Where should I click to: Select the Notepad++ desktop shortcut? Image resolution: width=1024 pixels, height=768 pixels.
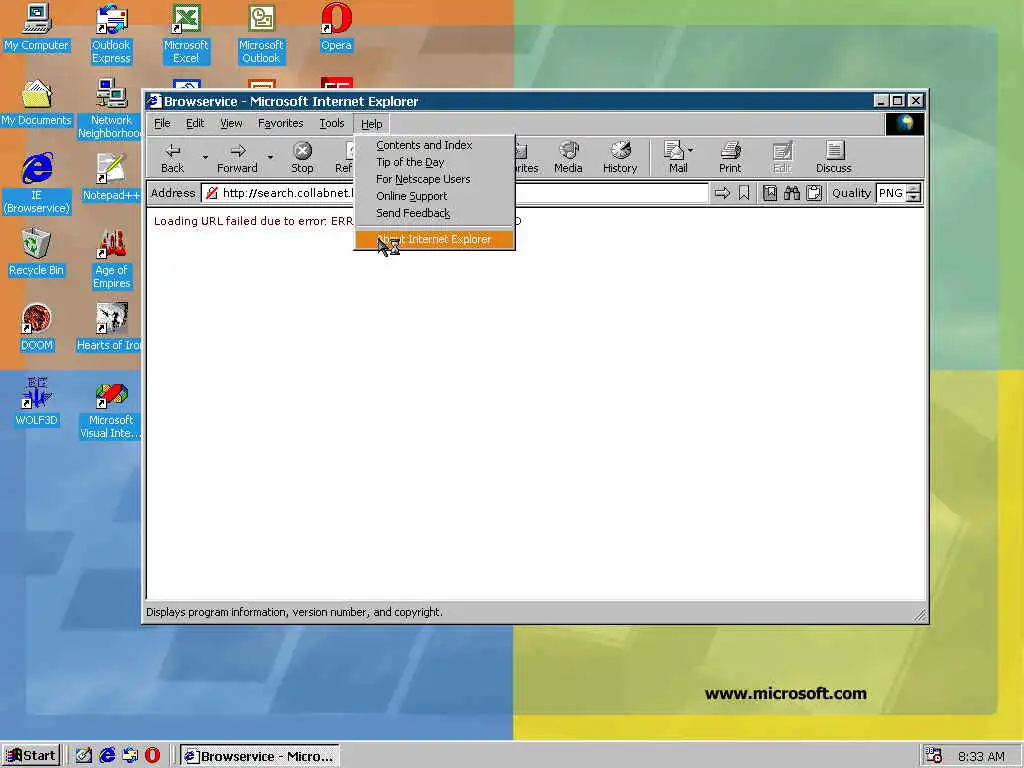point(111,178)
